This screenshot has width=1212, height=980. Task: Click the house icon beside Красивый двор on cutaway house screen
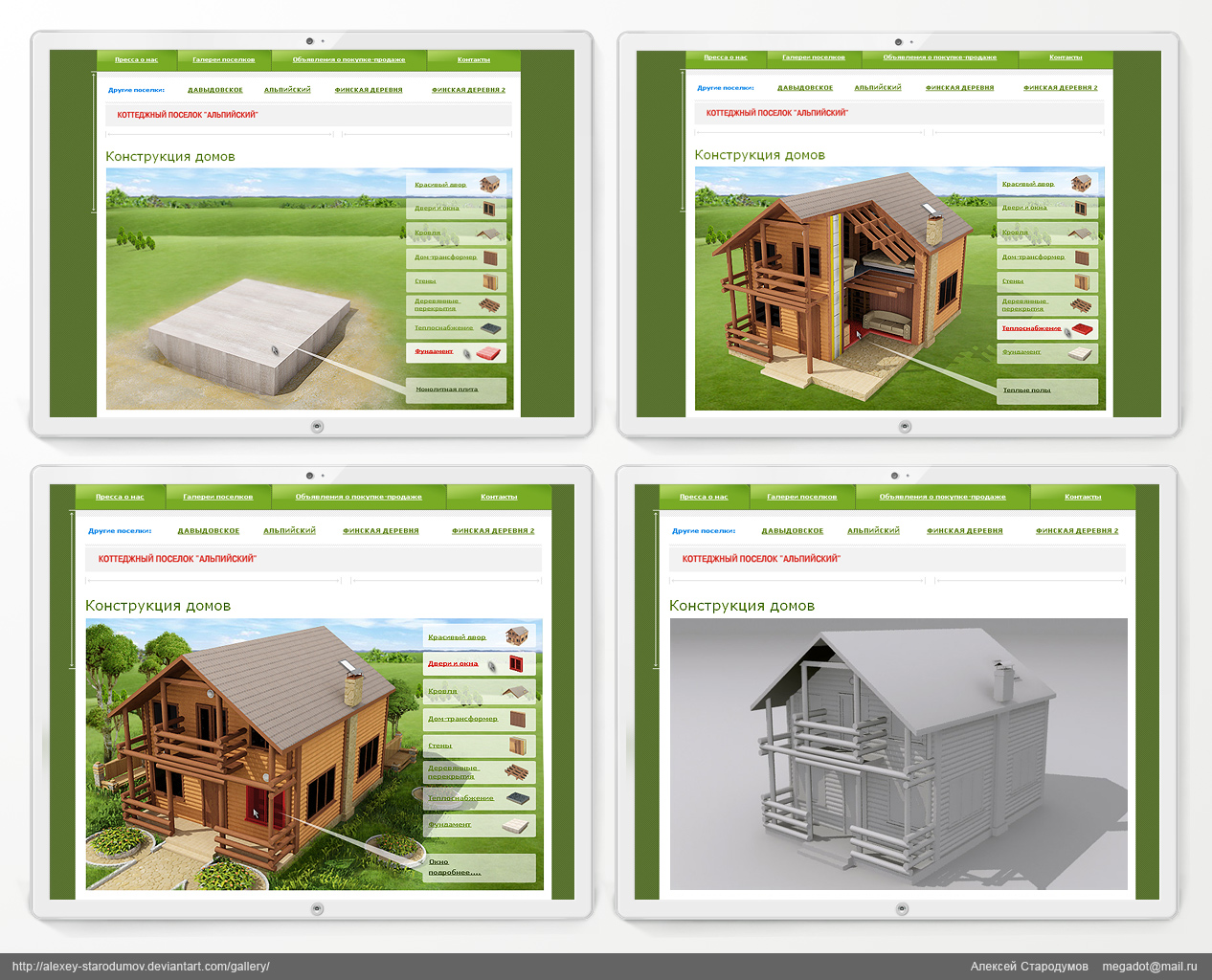(1081, 183)
